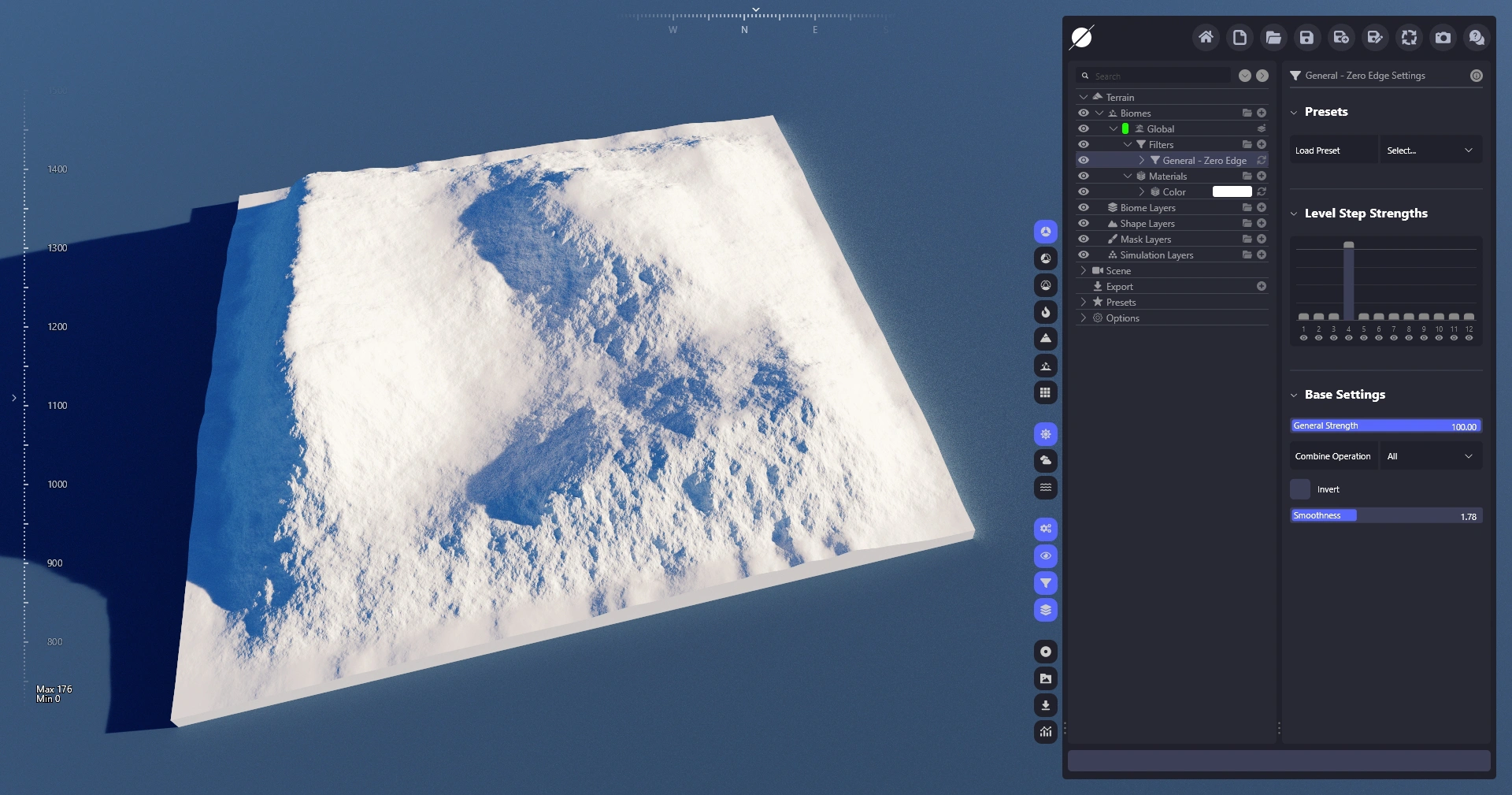The height and width of the screenshot is (795, 1512).
Task: Click the Smoothness slider
Action: coord(1386,516)
